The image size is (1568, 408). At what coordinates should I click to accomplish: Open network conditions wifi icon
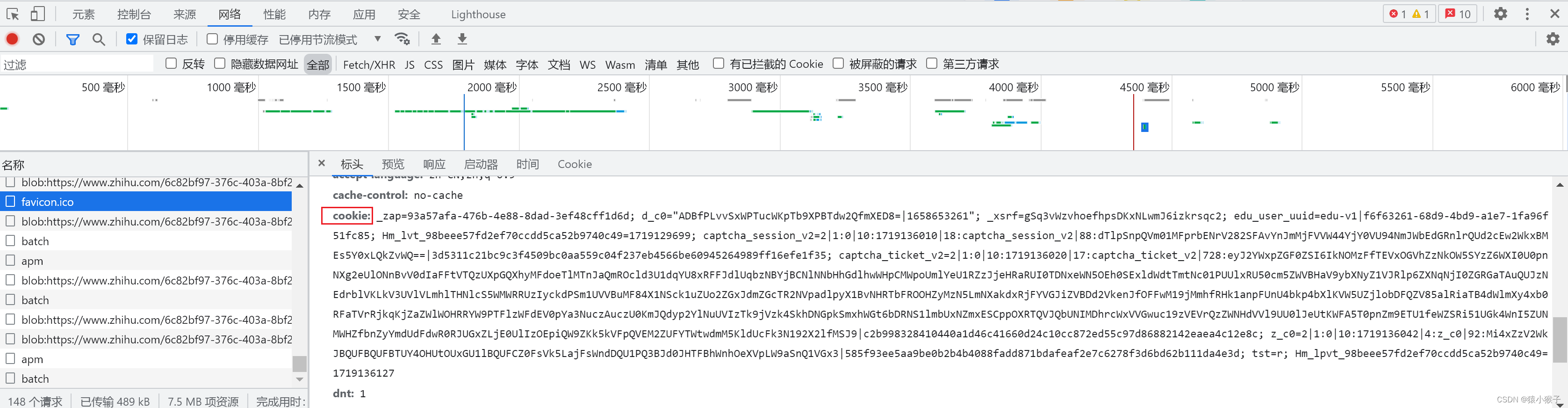(403, 39)
